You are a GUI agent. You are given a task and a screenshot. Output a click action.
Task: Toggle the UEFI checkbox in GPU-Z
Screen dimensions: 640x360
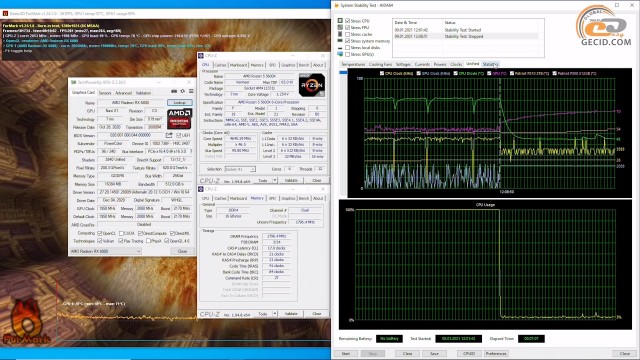point(178,135)
